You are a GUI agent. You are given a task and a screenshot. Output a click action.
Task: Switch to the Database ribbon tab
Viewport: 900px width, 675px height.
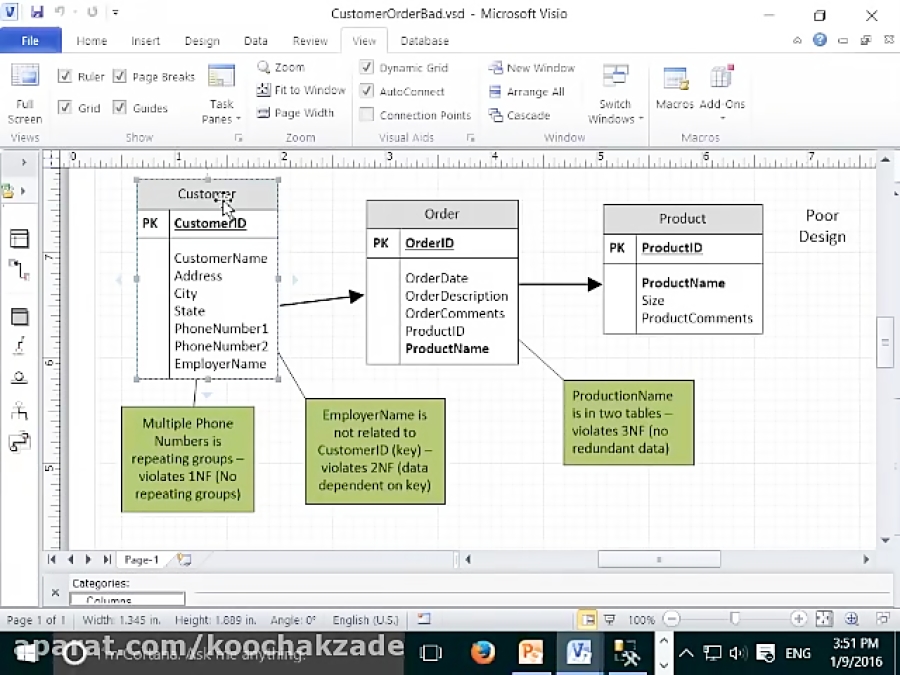tap(424, 41)
